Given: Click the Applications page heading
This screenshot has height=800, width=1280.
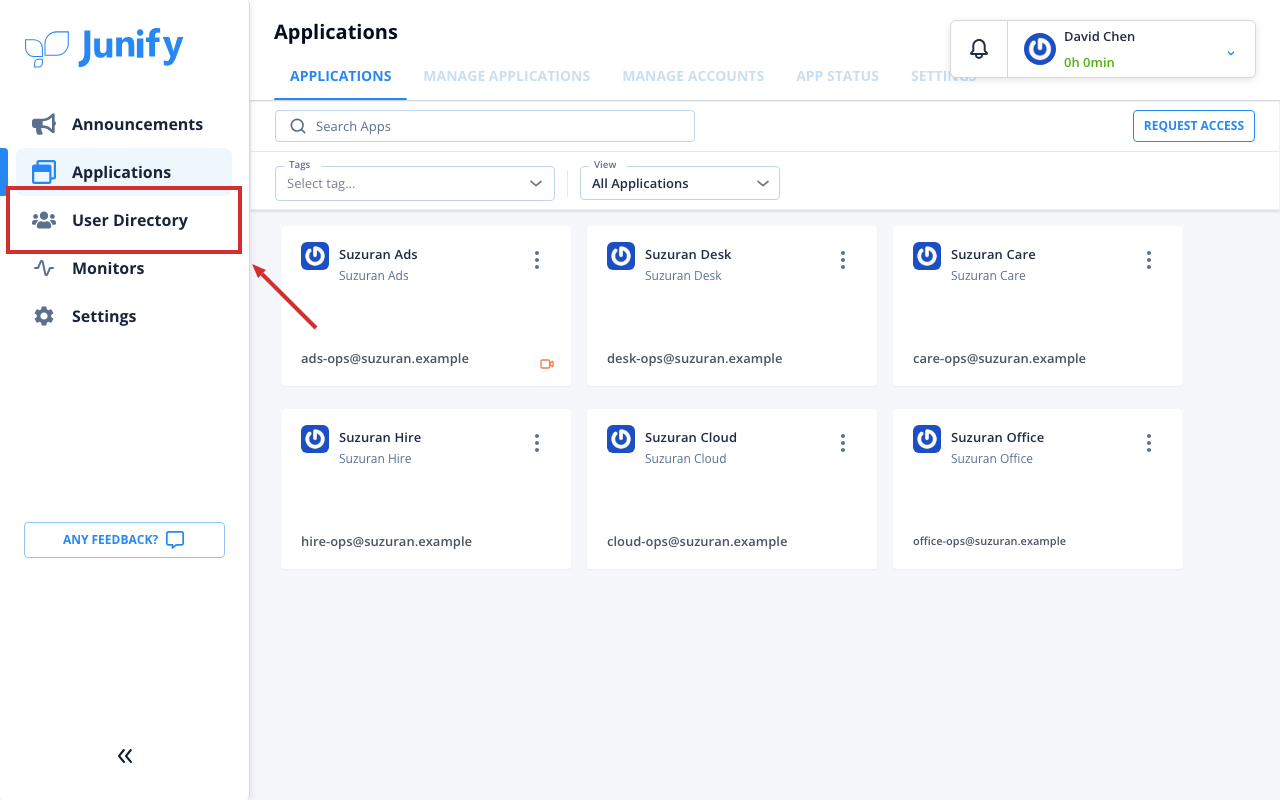Looking at the screenshot, I should click(336, 32).
